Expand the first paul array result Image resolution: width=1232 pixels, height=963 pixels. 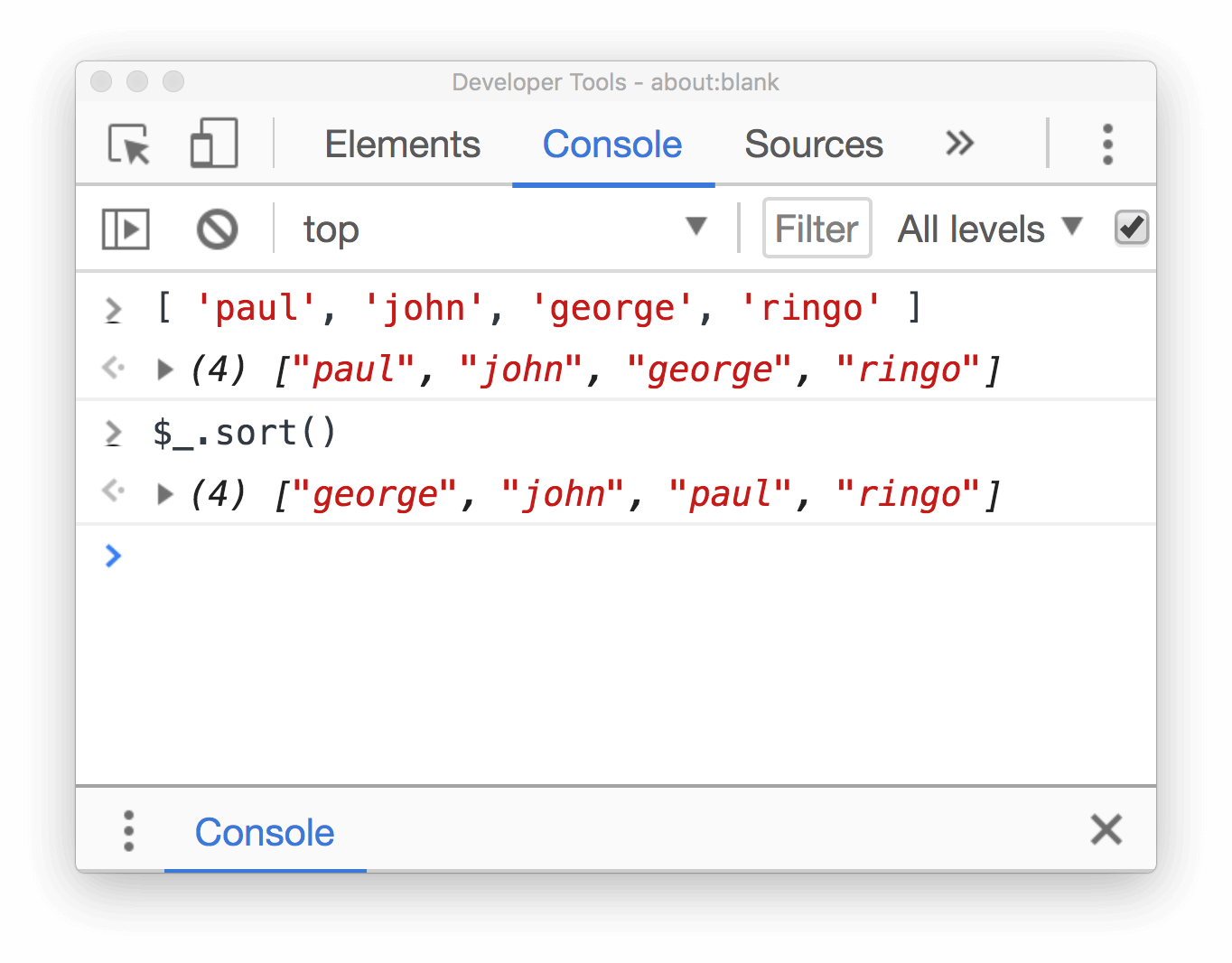pos(164,369)
